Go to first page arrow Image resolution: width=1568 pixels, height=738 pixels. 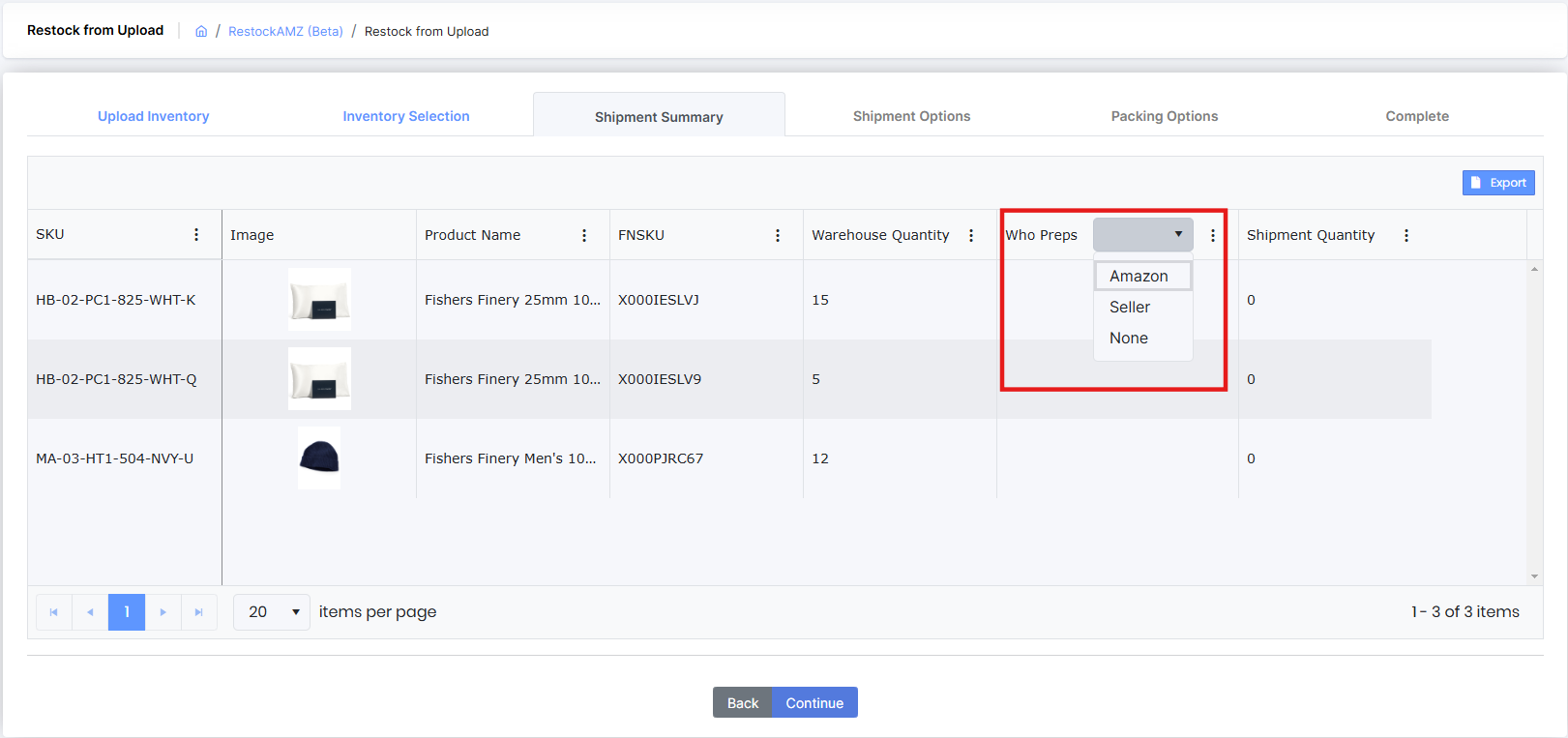point(54,612)
